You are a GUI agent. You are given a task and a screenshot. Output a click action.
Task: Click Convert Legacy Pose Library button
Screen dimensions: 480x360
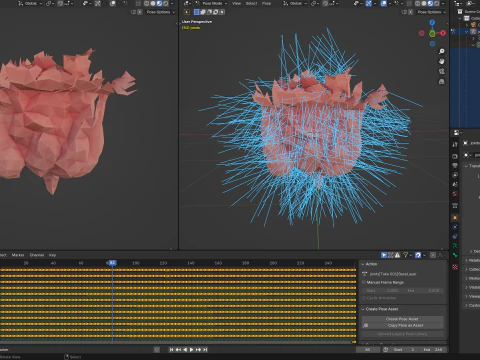(403, 334)
